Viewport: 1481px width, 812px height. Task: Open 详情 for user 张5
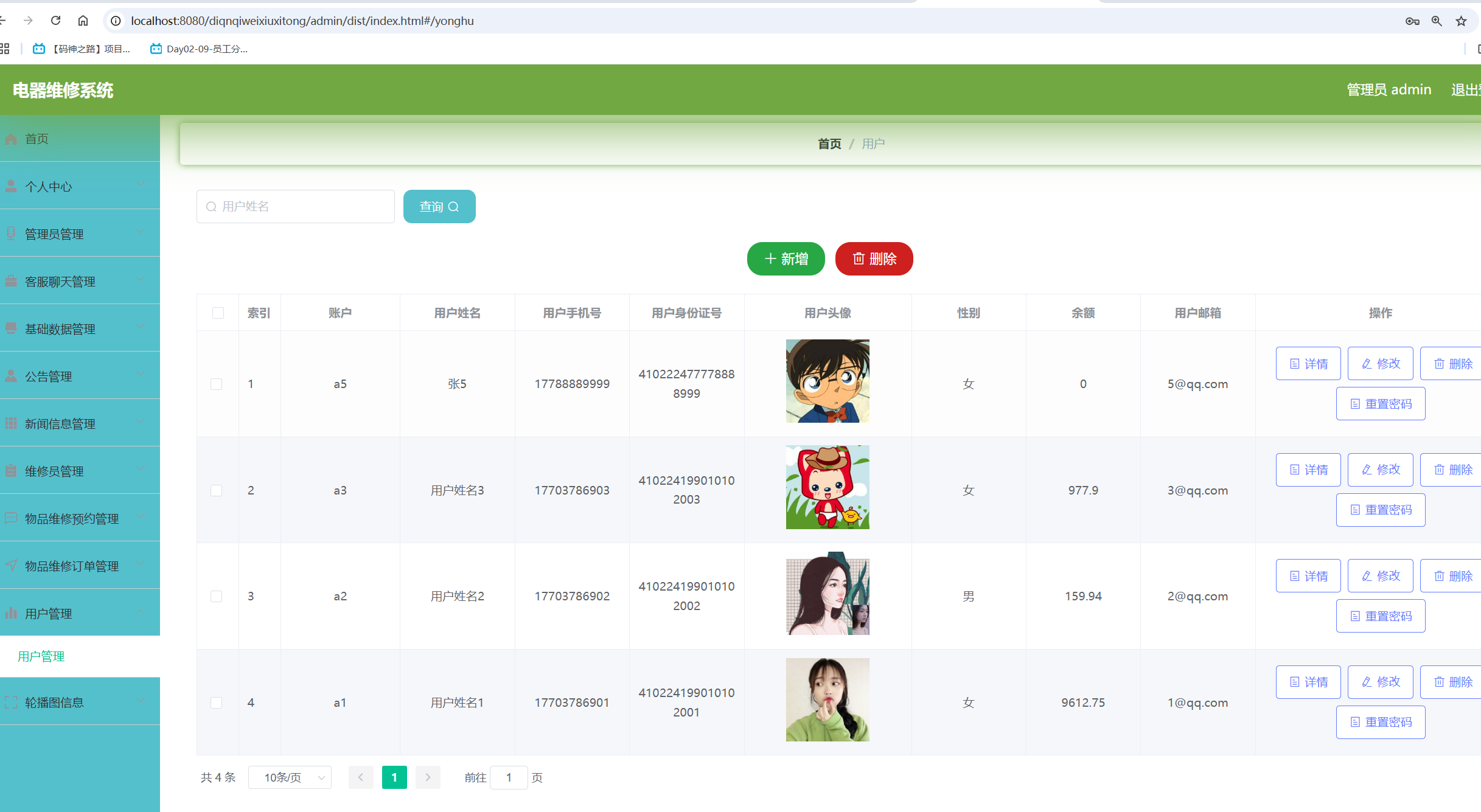(1308, 364)
